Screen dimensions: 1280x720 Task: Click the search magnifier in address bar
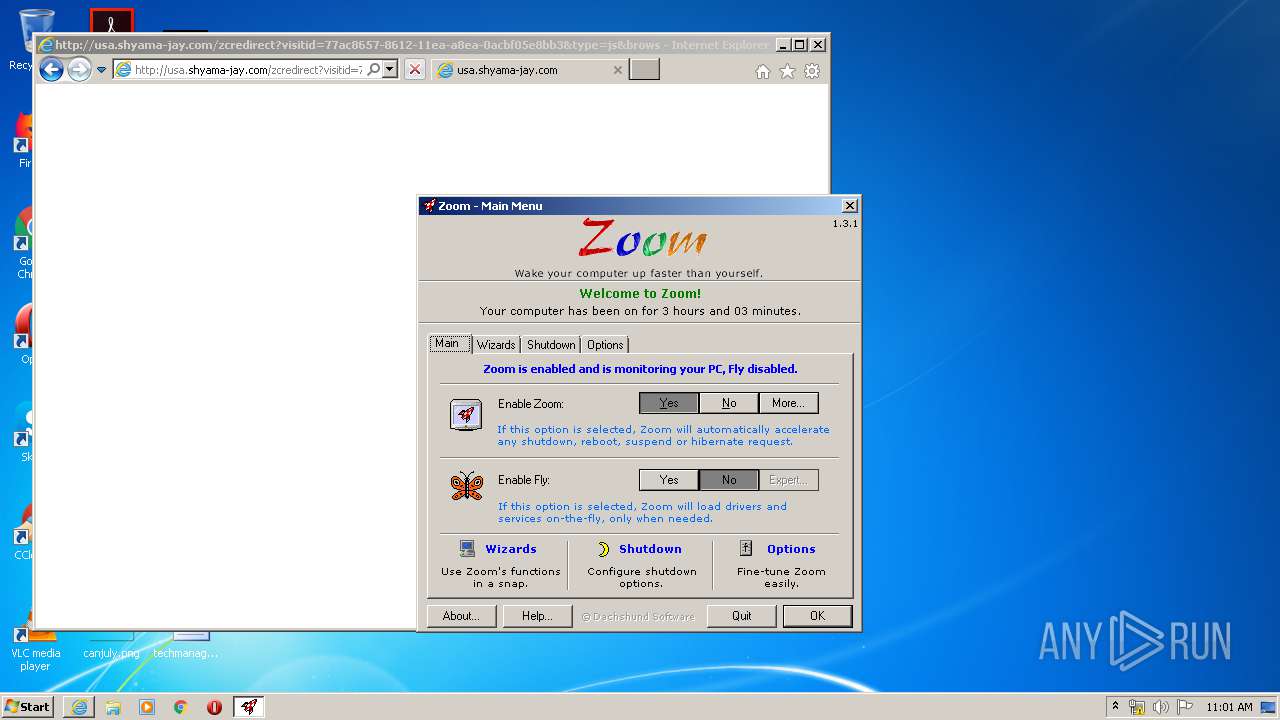(373, 69)
